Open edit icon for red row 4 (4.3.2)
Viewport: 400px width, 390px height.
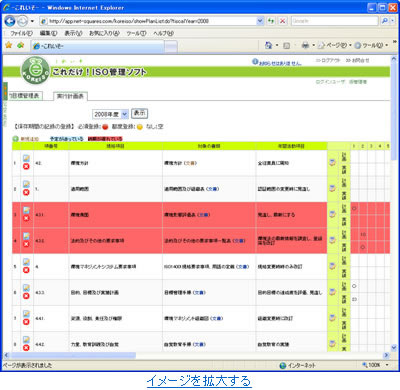tap(26, 236)
